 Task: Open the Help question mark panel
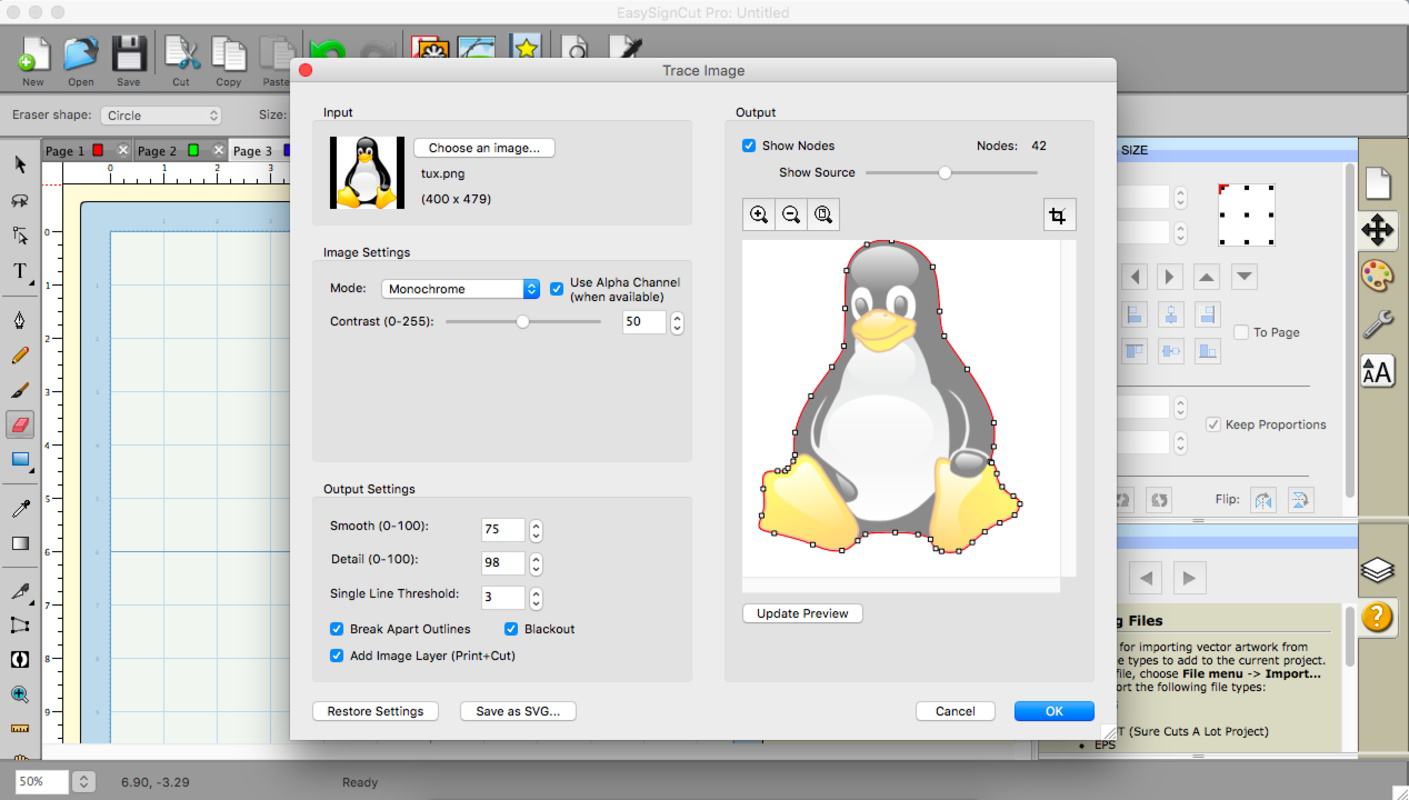click(1378, 616)
